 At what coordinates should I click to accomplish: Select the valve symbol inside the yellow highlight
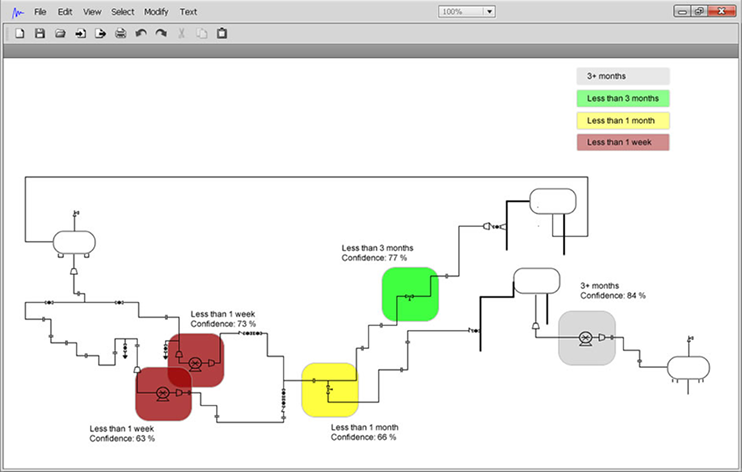(x=329, y=389)
